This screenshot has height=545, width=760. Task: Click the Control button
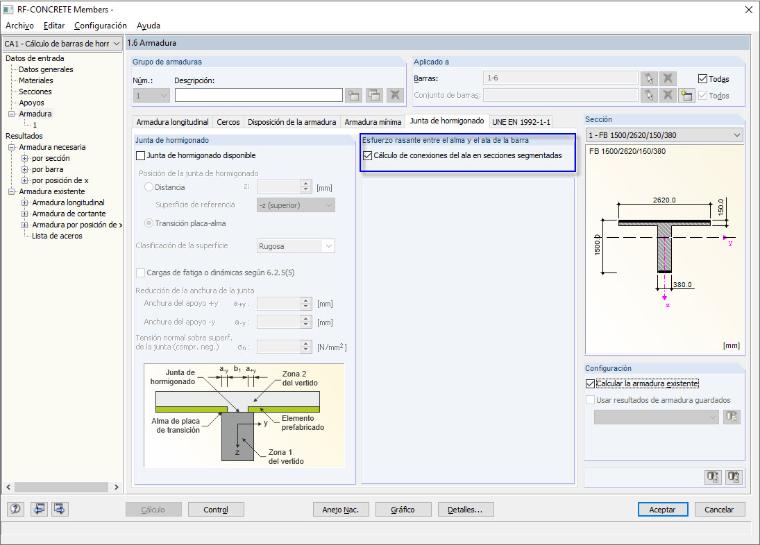216,510
